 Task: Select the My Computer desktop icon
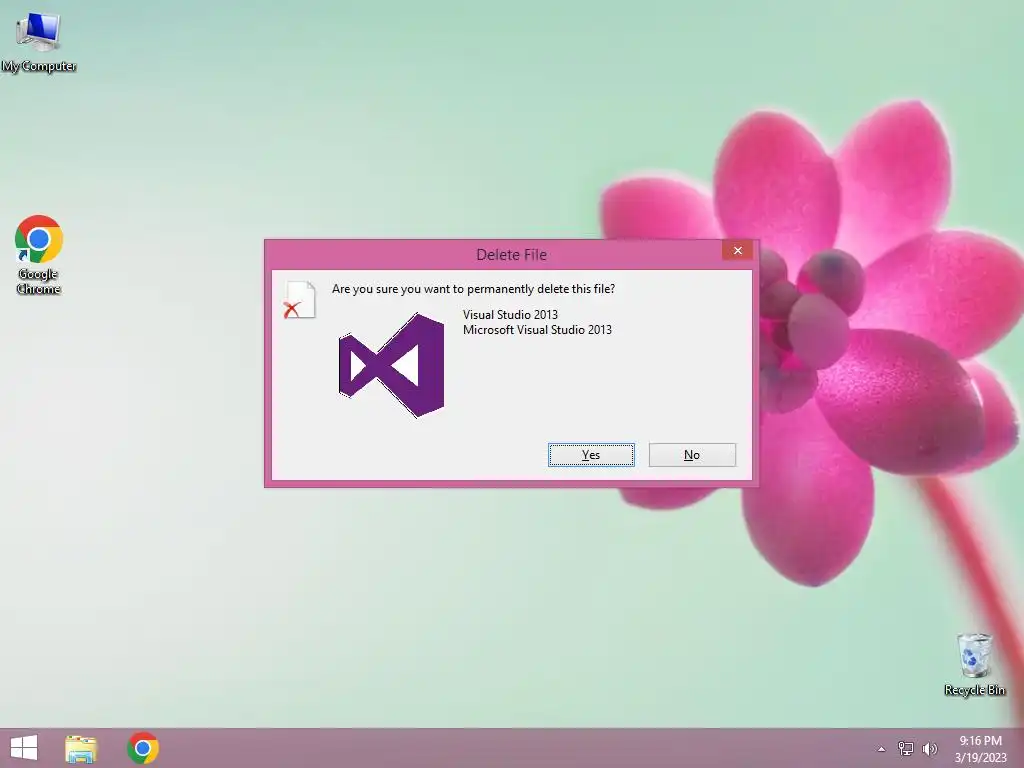pos(39,42)
